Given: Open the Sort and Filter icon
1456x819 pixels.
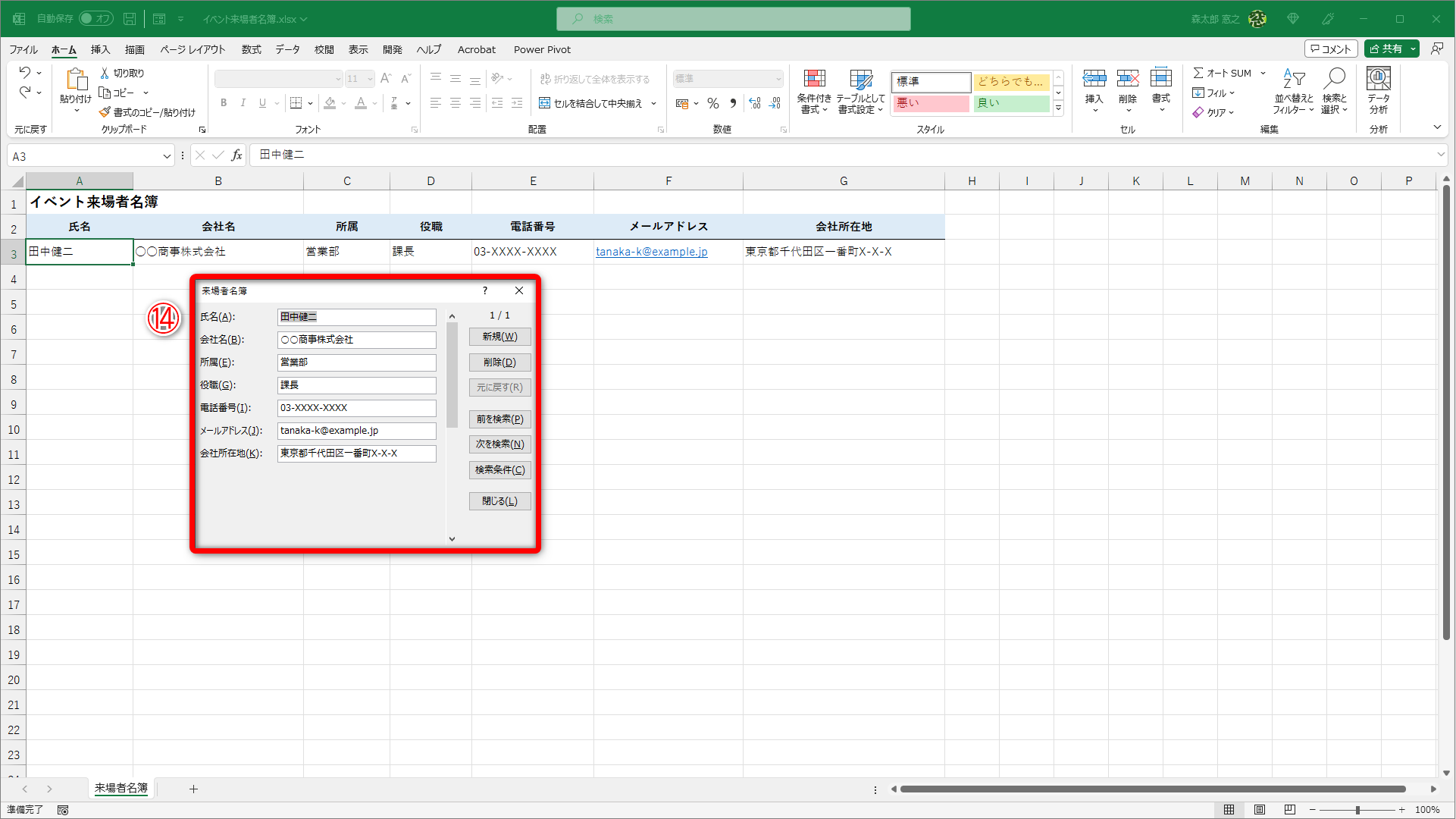Looking at the screenshot, I should 1293,79.
